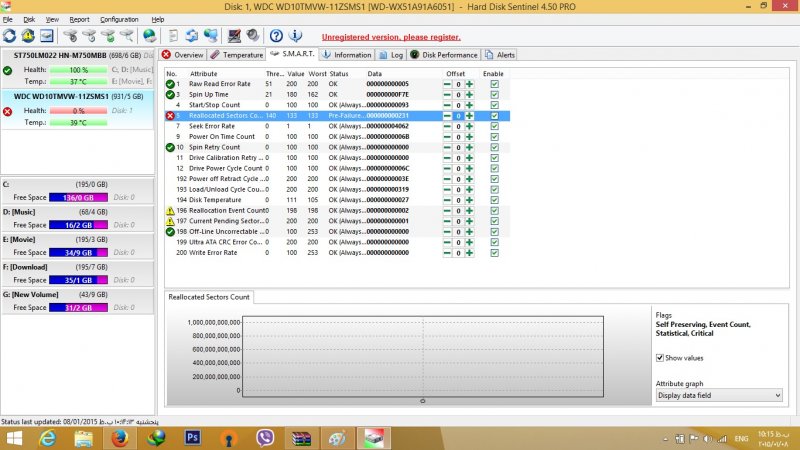The image size is (800, 450).
Task: Click the networked computers toolbar icon
Action: click(x=211, y=36)
